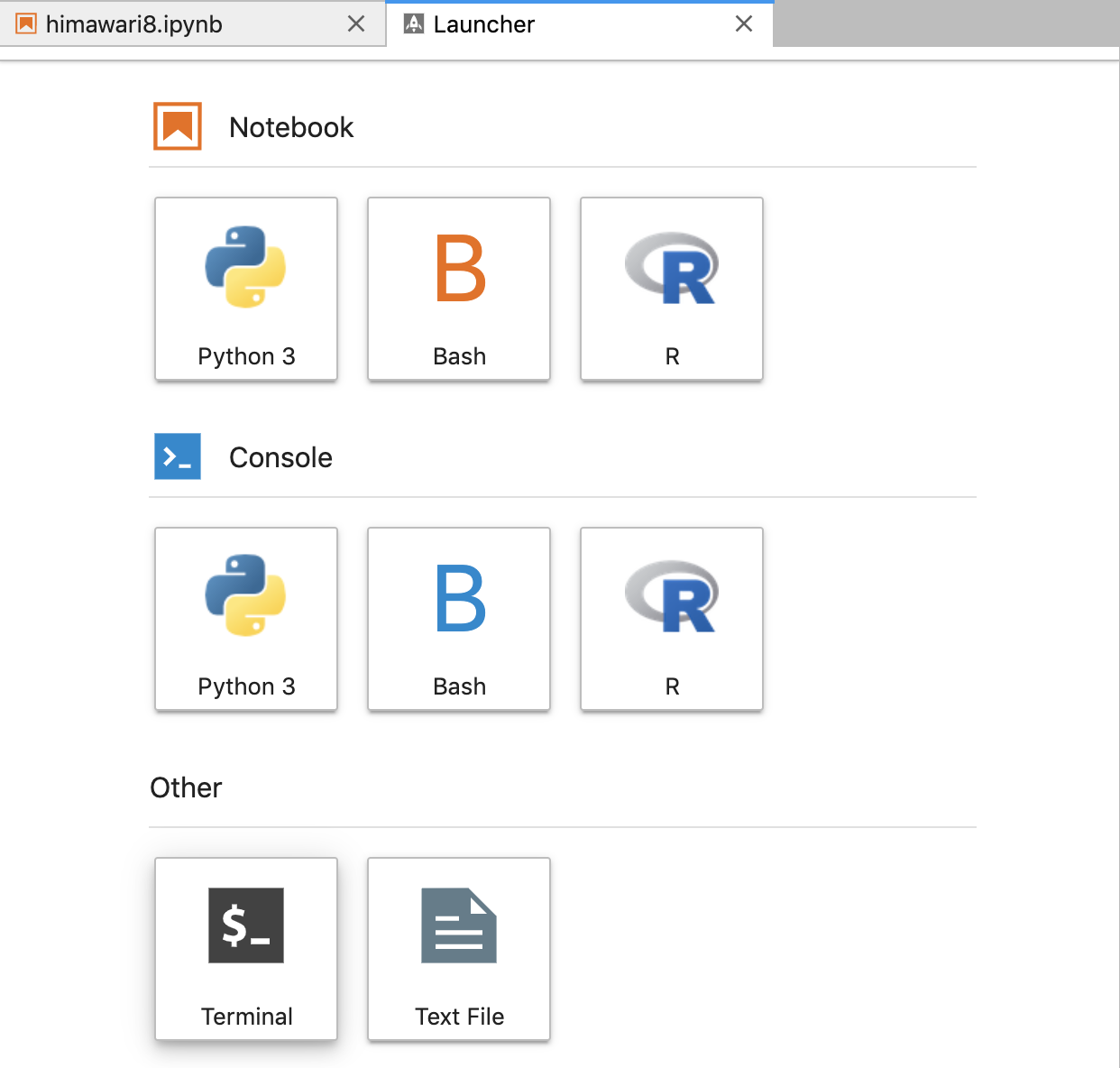
Task: Launch a Python 3 notebook
Action: point(246,289)
